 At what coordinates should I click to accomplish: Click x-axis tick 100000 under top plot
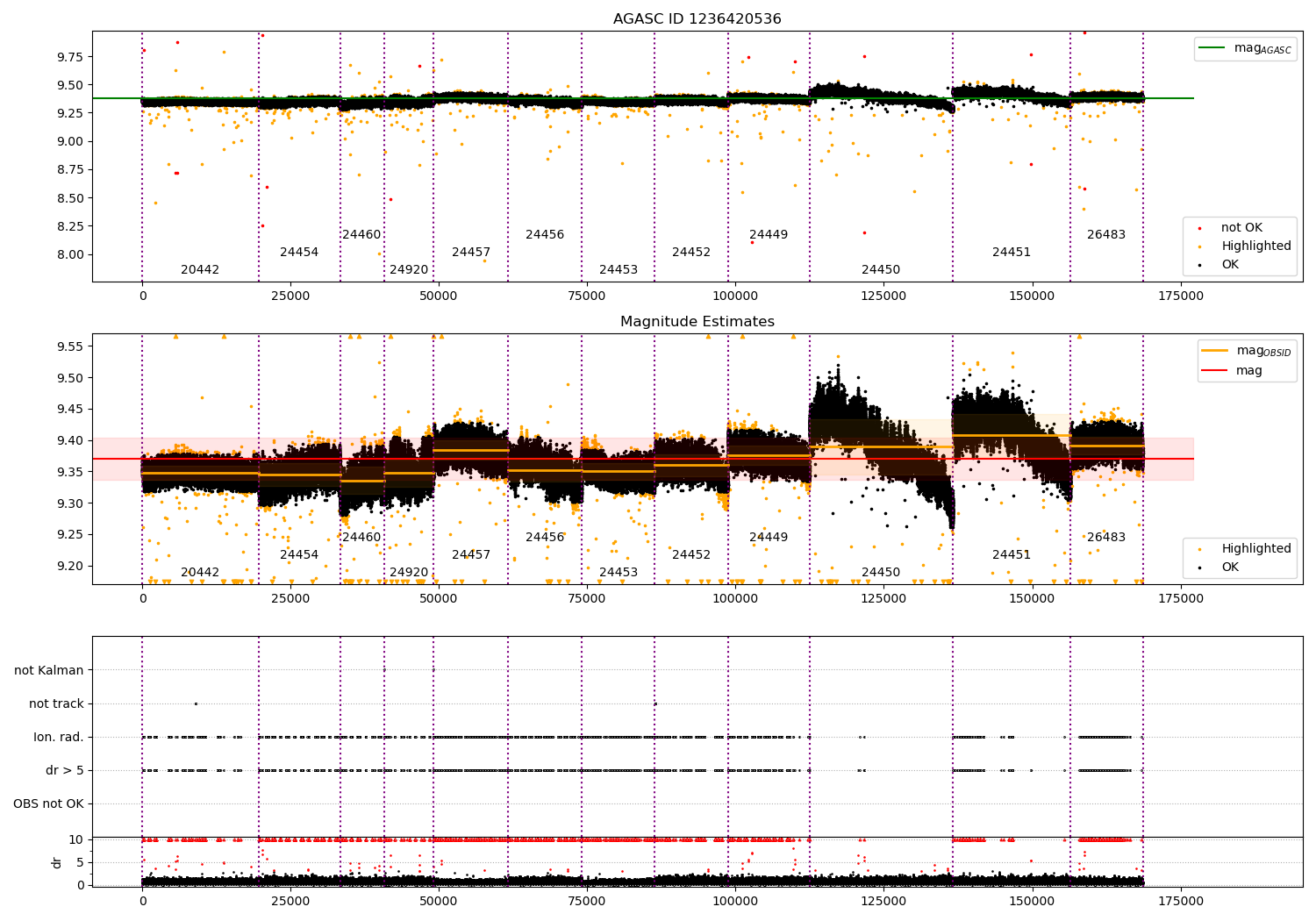735,296
